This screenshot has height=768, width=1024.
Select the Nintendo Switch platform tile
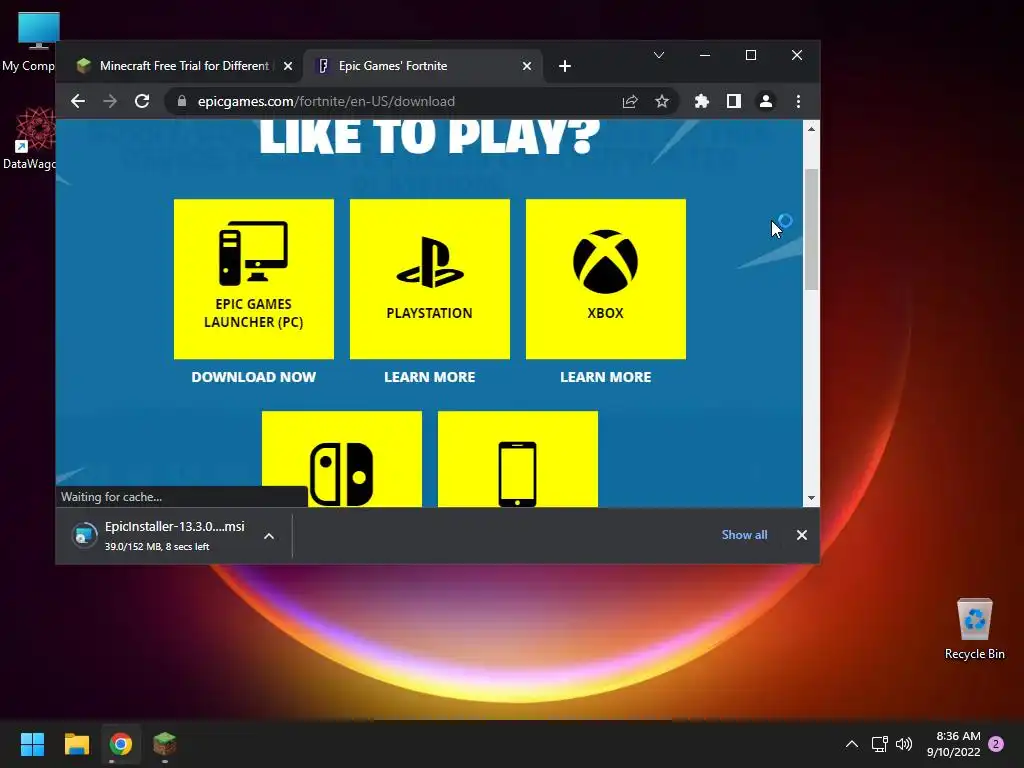coord(342,459)
